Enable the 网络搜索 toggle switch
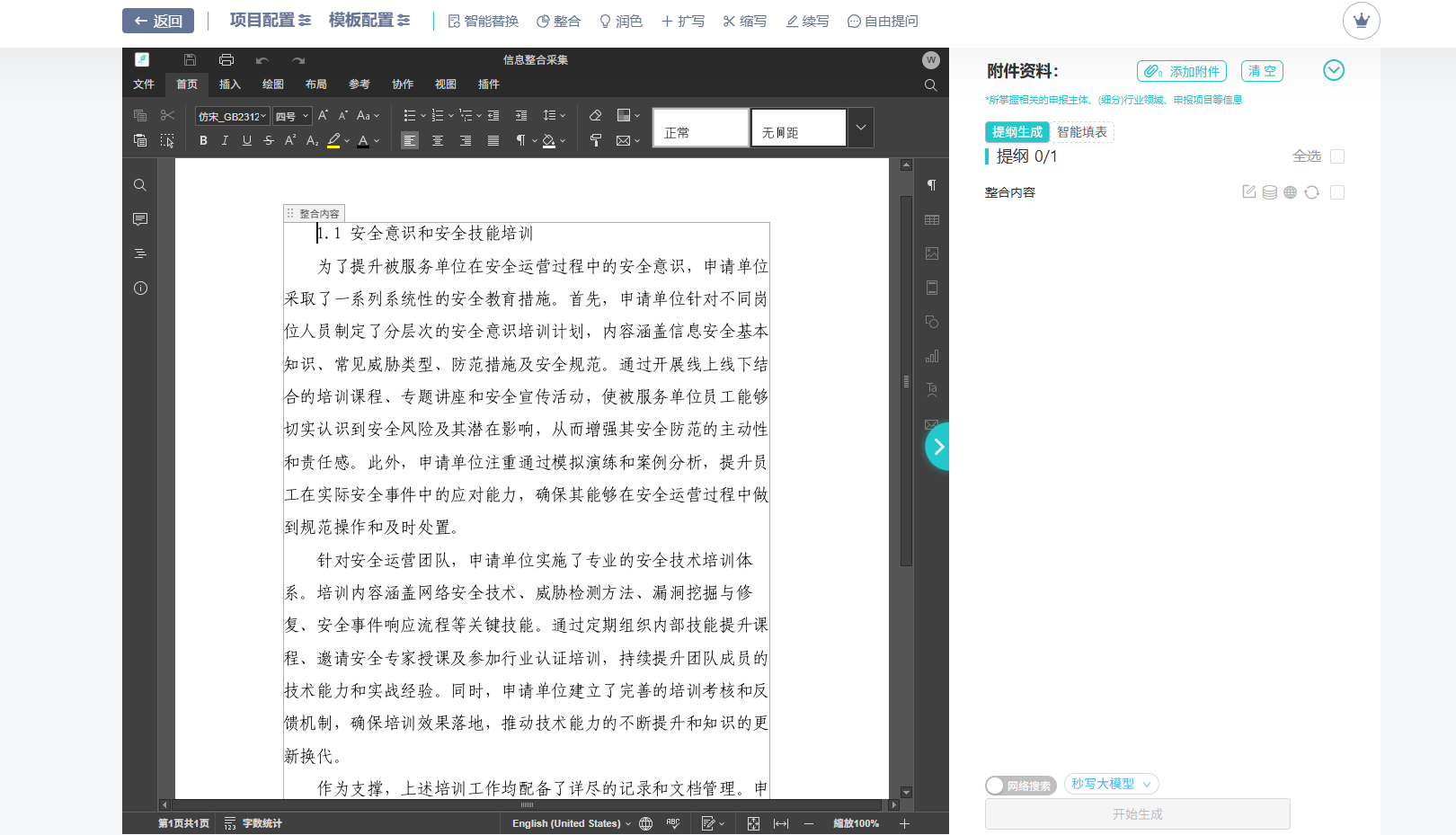Viewport: 1456px width, 835px height. (x=995, y=785)
